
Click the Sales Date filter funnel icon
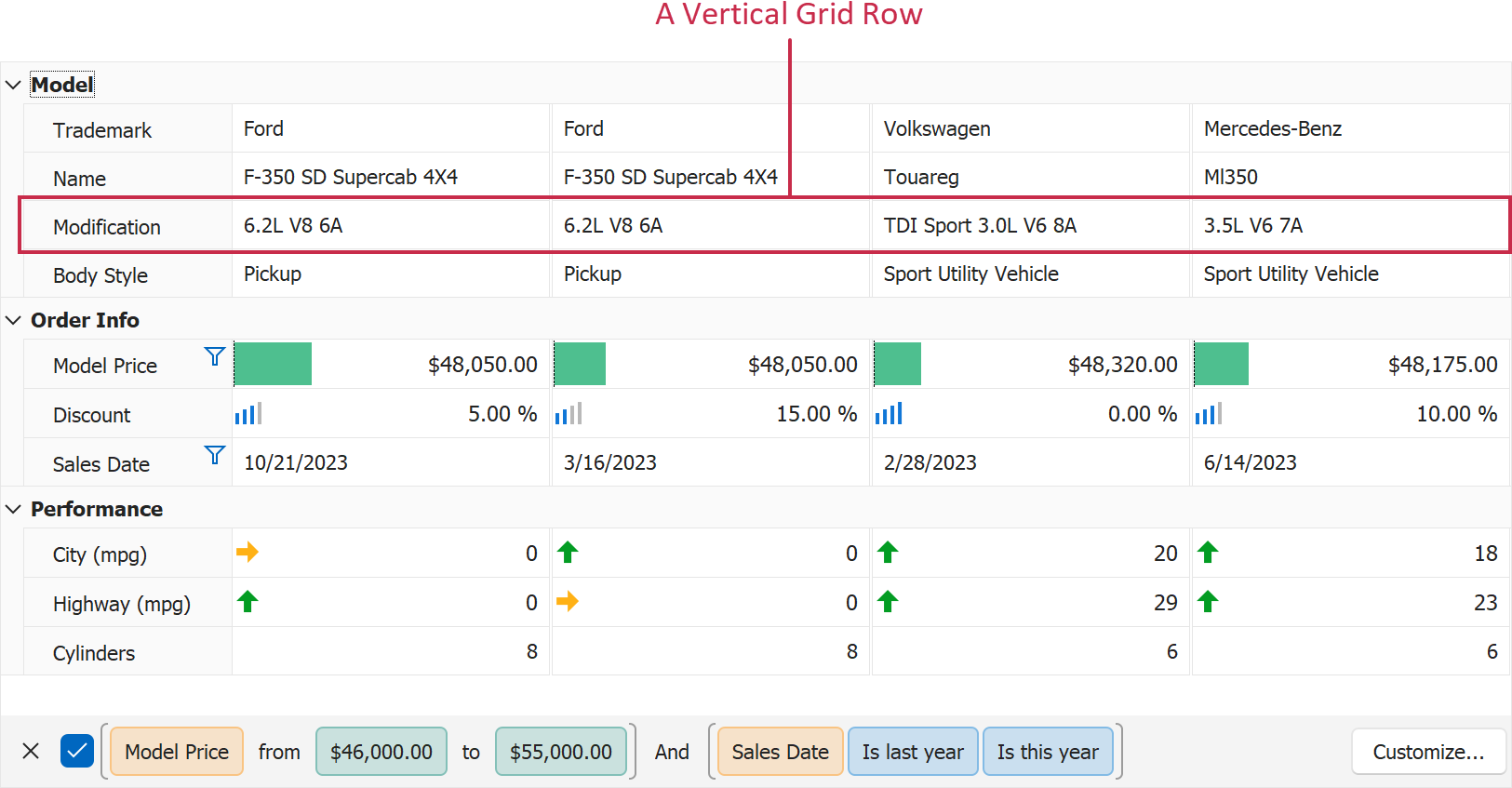pyautogui.click(x=214, y=455)
